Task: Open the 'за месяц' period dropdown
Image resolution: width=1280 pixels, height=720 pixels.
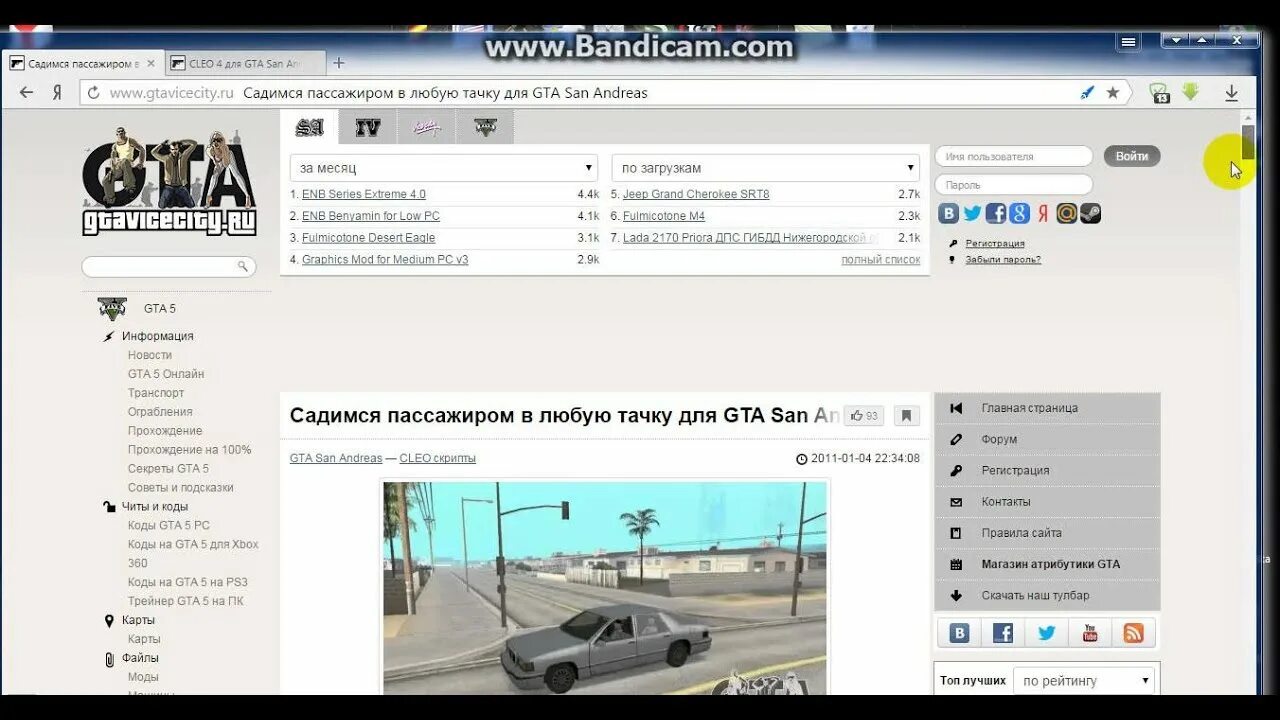Action: 444,168
